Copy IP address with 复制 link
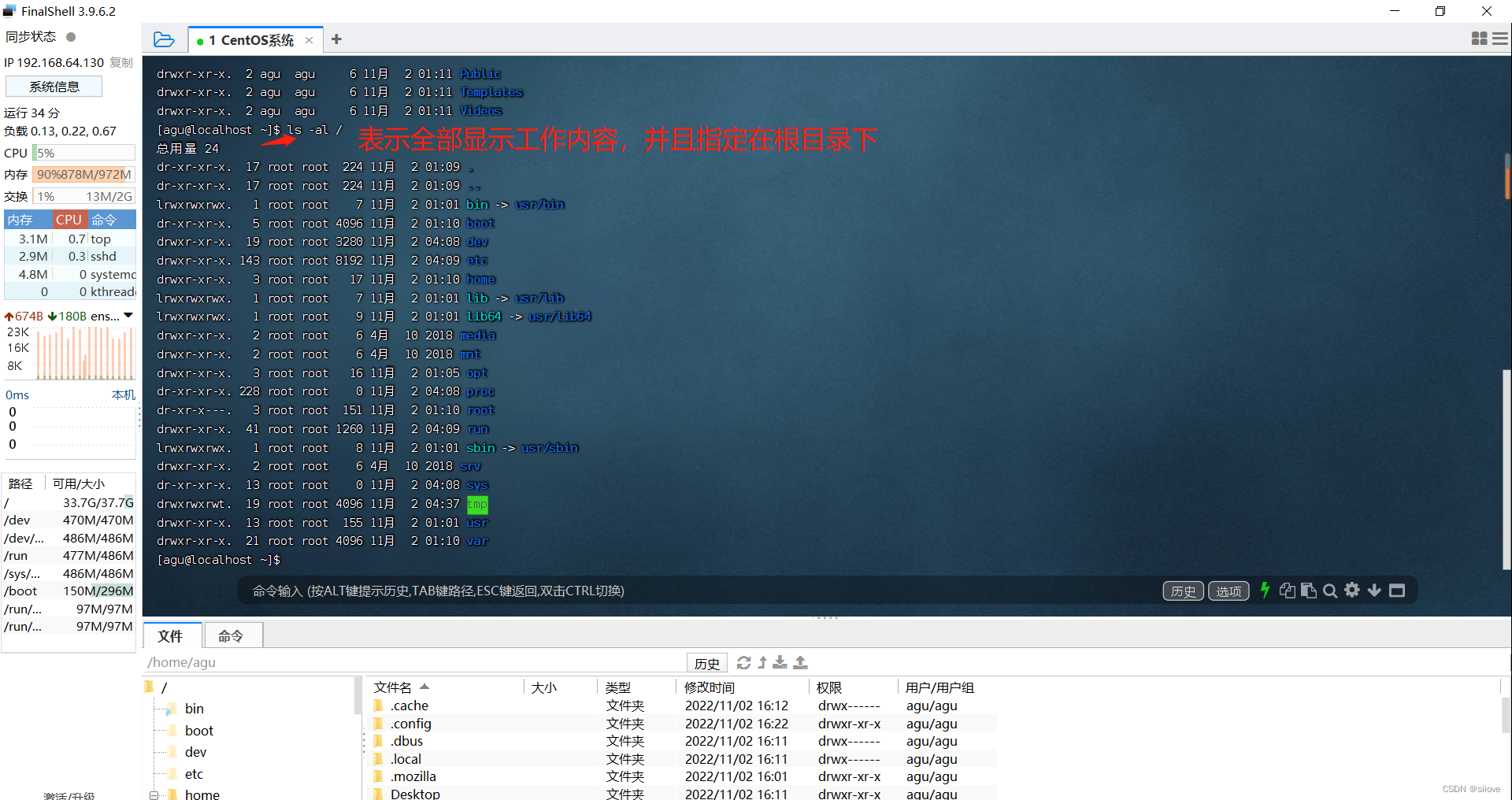Image resolution: width=1512 pixels, height=800 pixels. click(121, 63)
